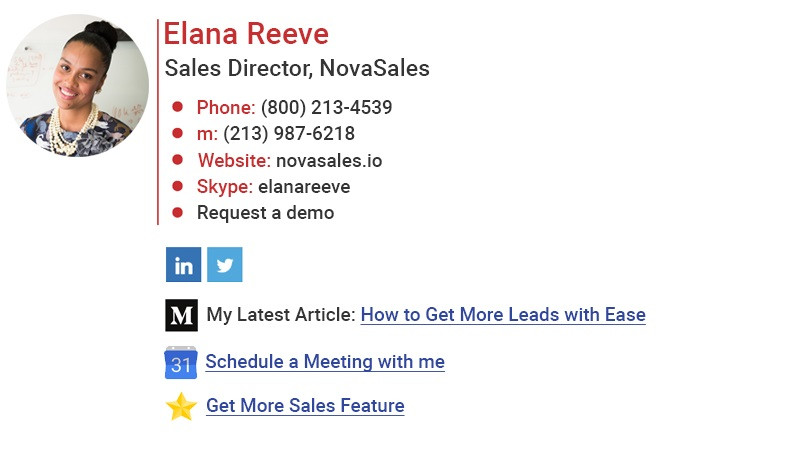This screenshot has height=450, width=800.
Task: Click the red bullet beside Phone
Action: pos(177,107)
